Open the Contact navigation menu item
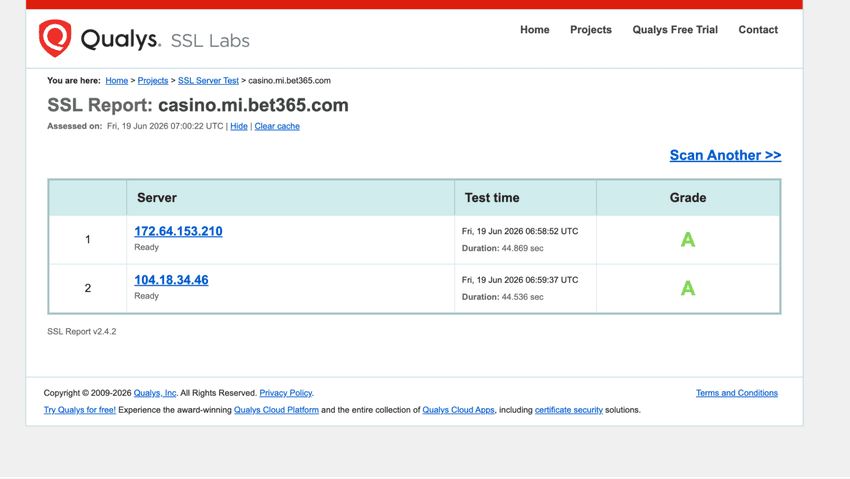The width and height of the screenshot is (850, 479). [758, 30]
